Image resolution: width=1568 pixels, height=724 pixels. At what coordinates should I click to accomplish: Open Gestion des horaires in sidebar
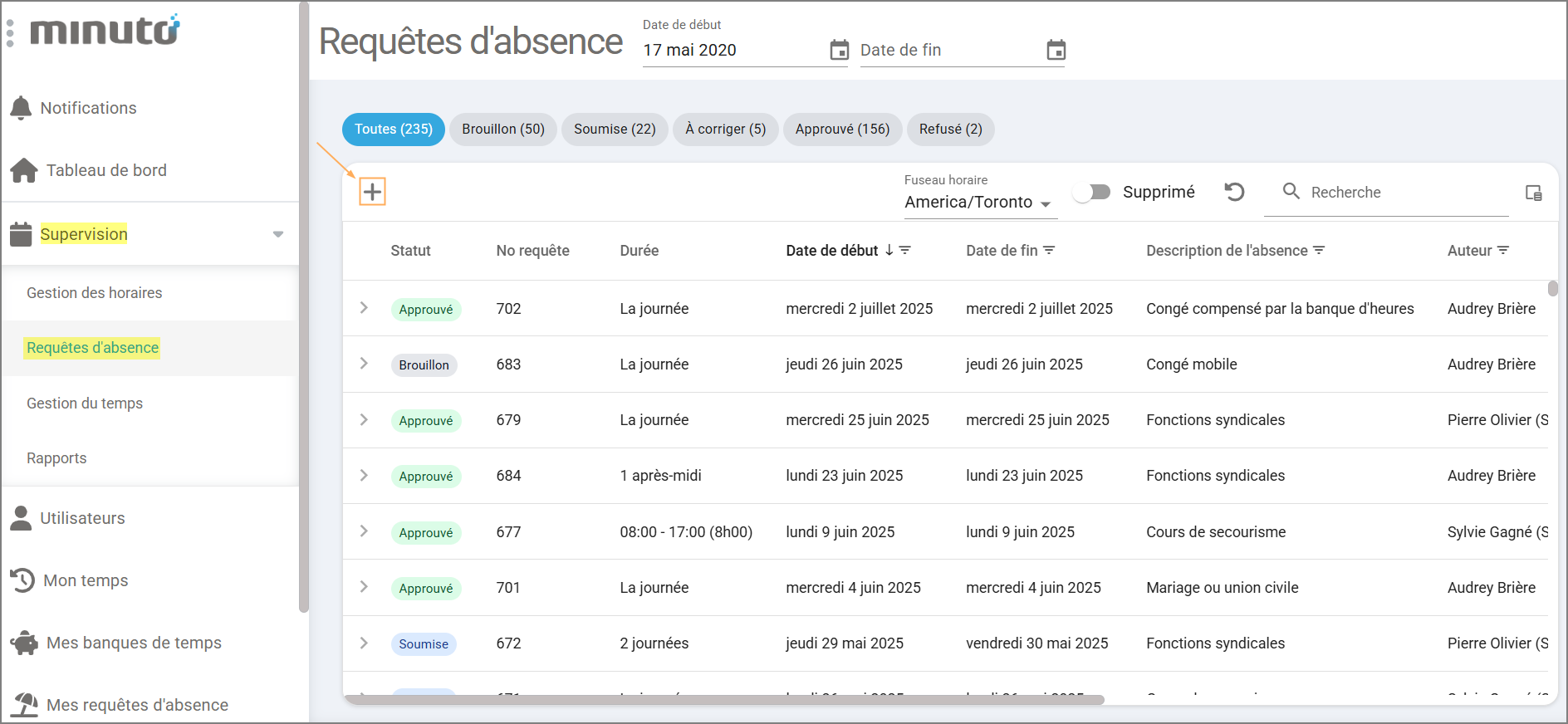(x=95, y=293)
